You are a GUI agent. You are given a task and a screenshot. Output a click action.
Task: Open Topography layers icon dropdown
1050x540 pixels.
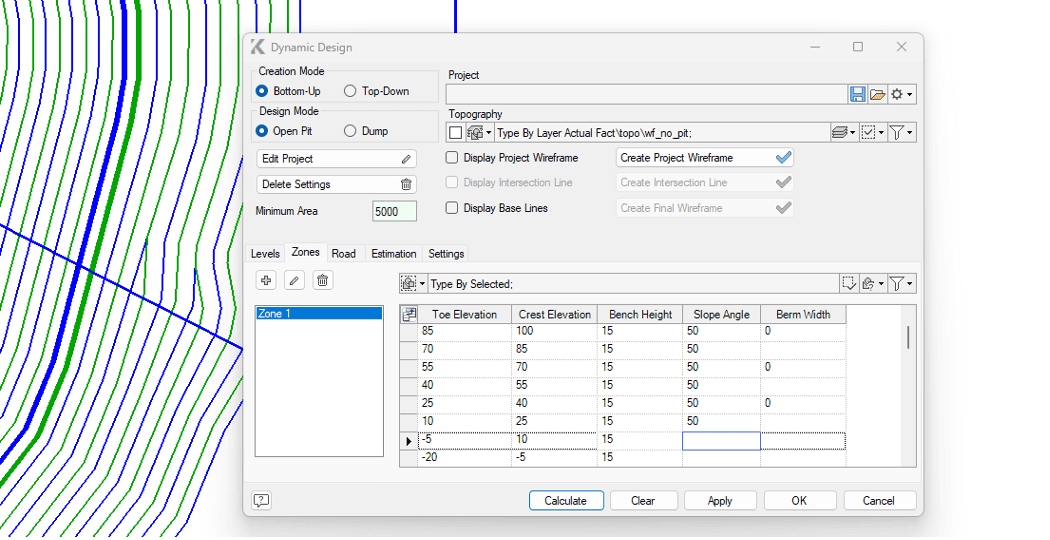843,133
